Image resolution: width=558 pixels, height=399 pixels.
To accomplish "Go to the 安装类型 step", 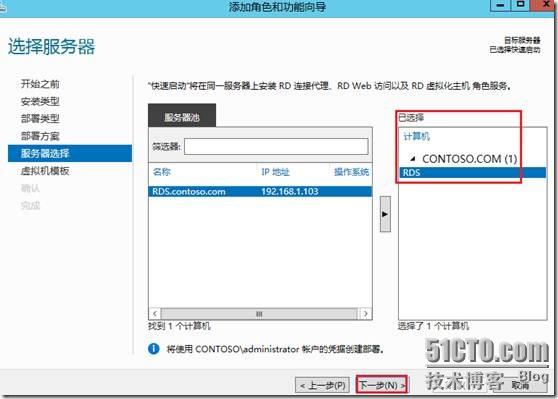I will pyautogui.click(x=40, y=101).
